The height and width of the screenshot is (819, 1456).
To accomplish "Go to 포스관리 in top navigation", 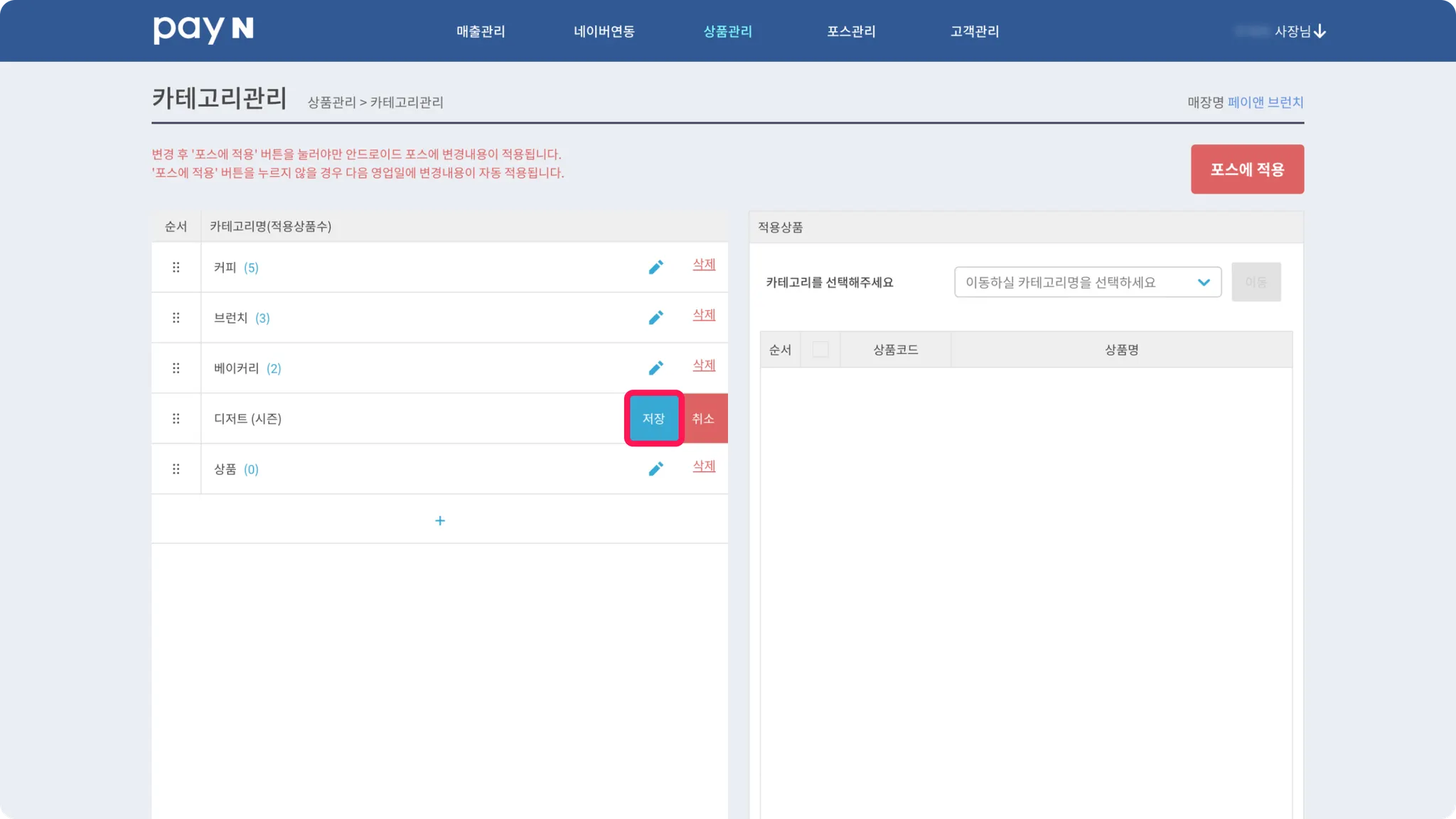I will [x=851, y=31].
